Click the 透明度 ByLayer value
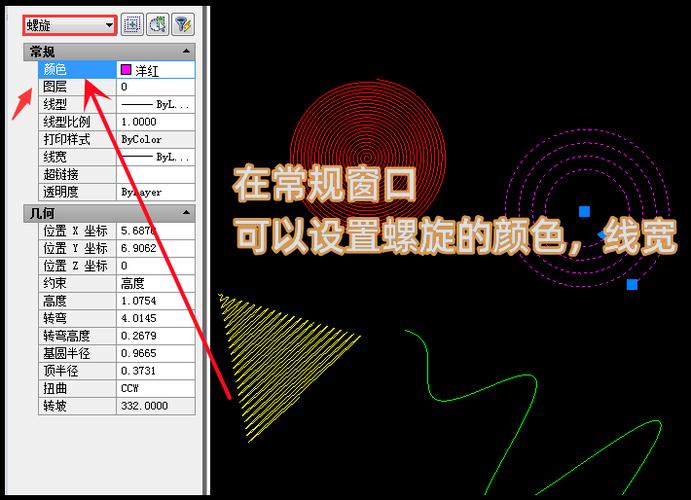The width and height of the screenshot is (691, 500). (156, 192)
